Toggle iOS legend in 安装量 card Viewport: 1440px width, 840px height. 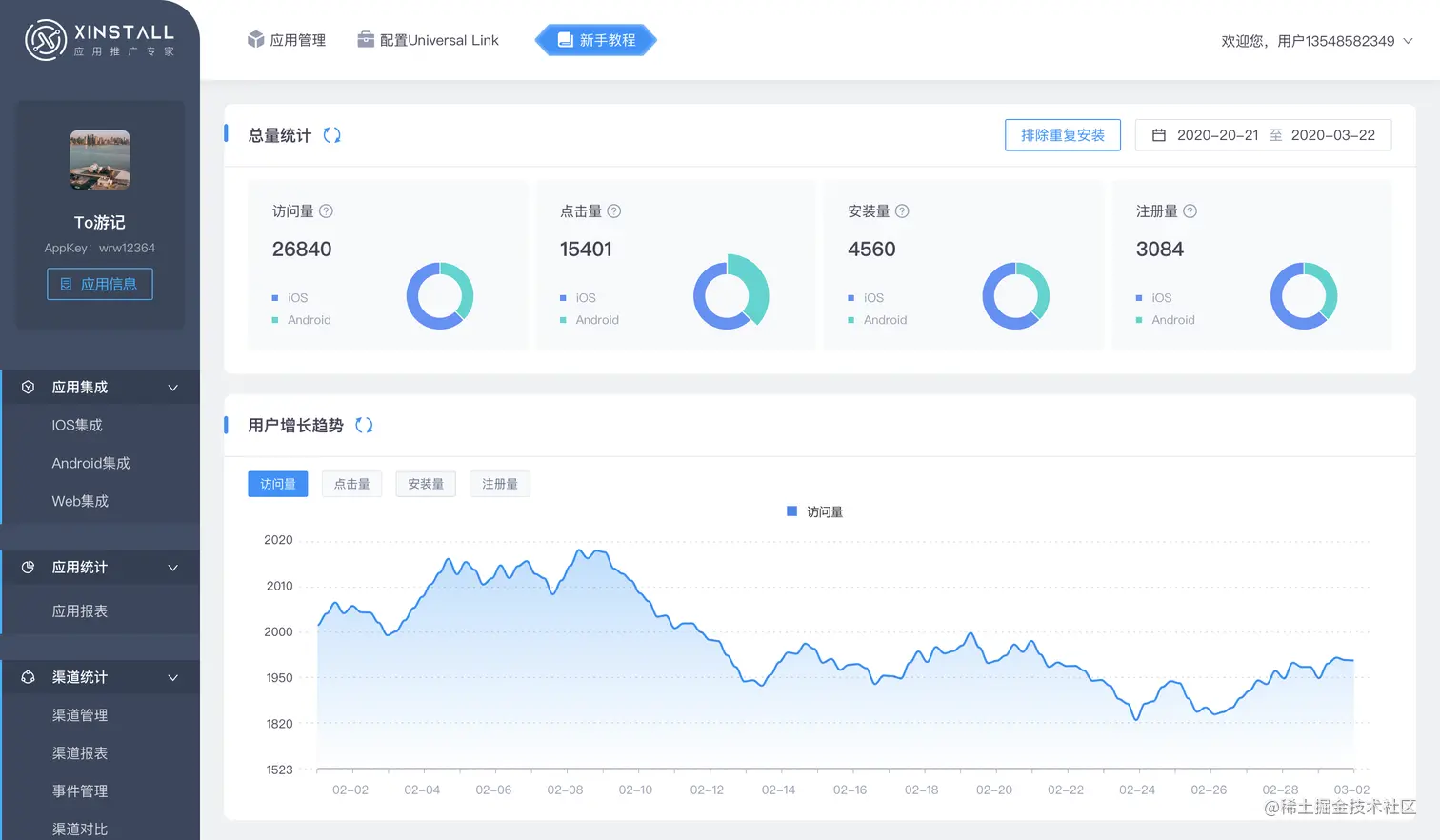coord(866,298)
